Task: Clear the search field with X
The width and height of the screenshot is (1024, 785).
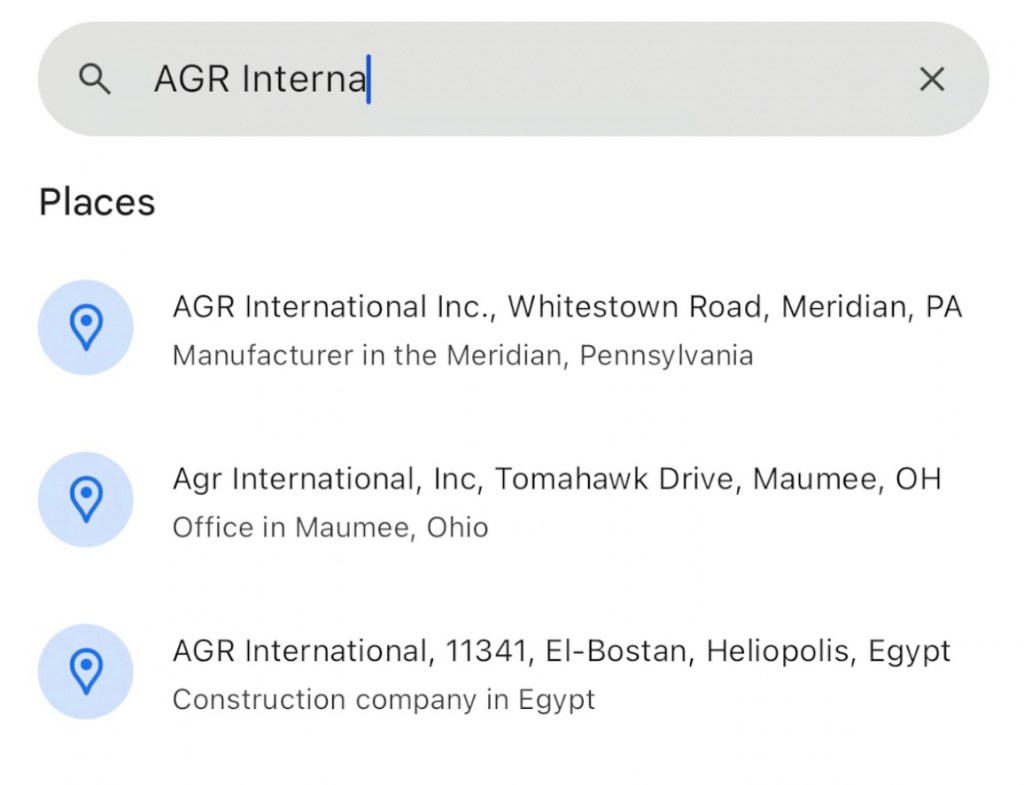Action: pos(931,79)
